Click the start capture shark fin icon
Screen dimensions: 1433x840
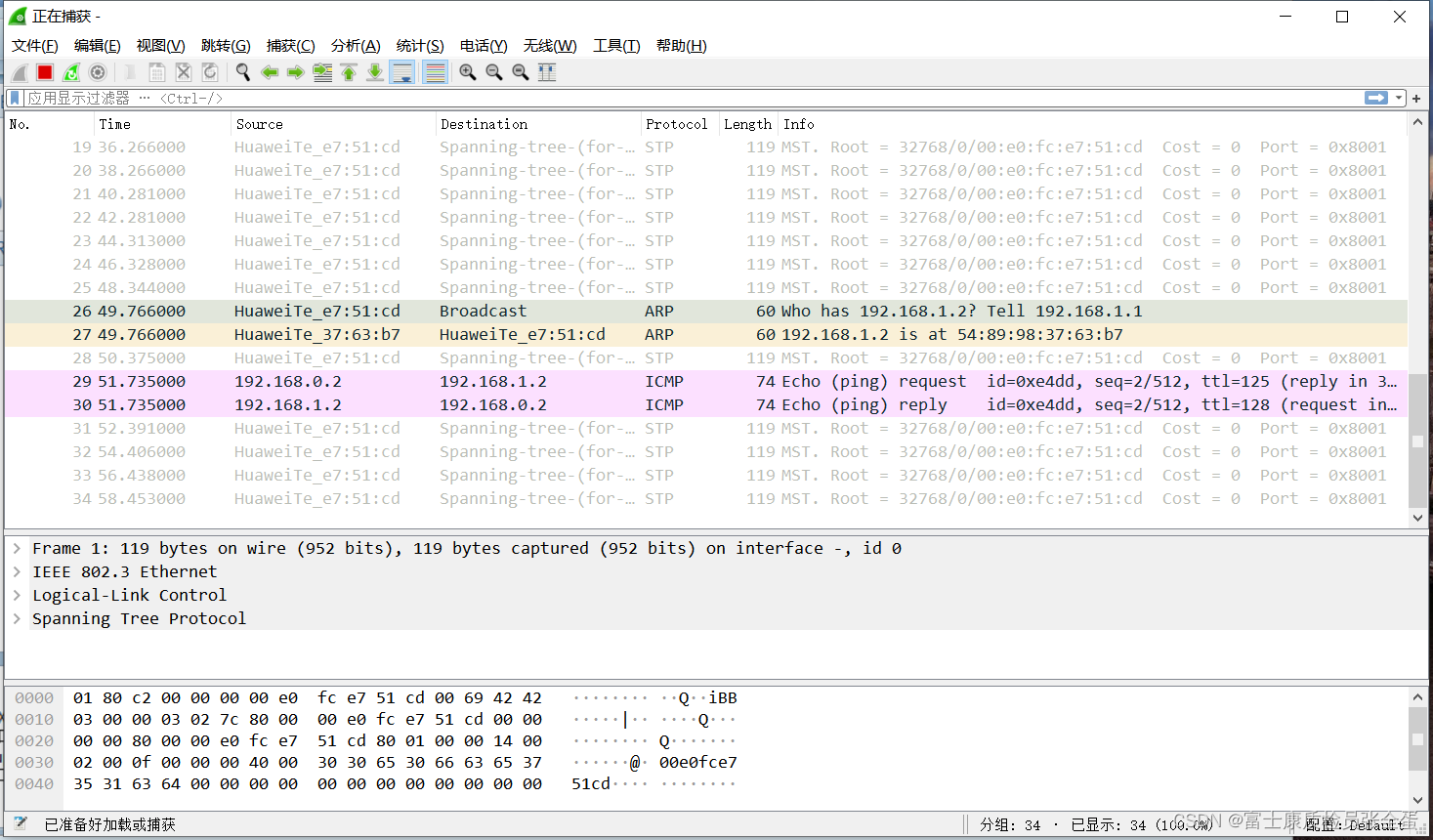[x=20, y=72]
